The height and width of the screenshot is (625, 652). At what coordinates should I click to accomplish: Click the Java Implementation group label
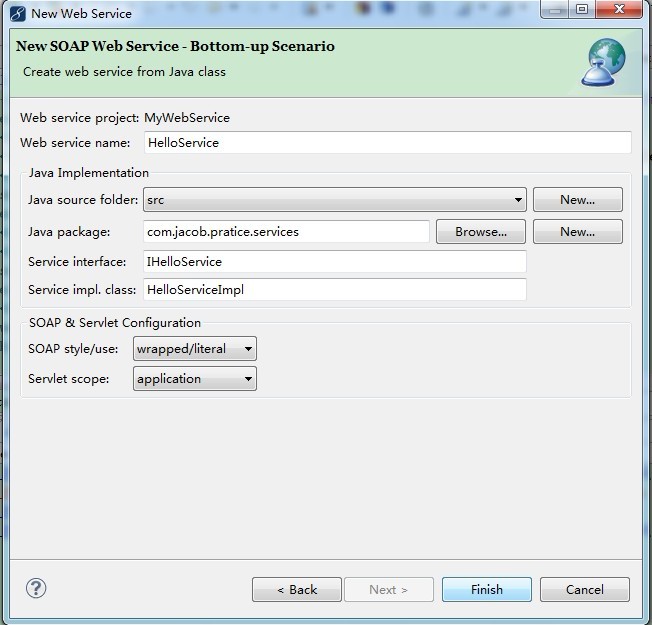[89, 173]
